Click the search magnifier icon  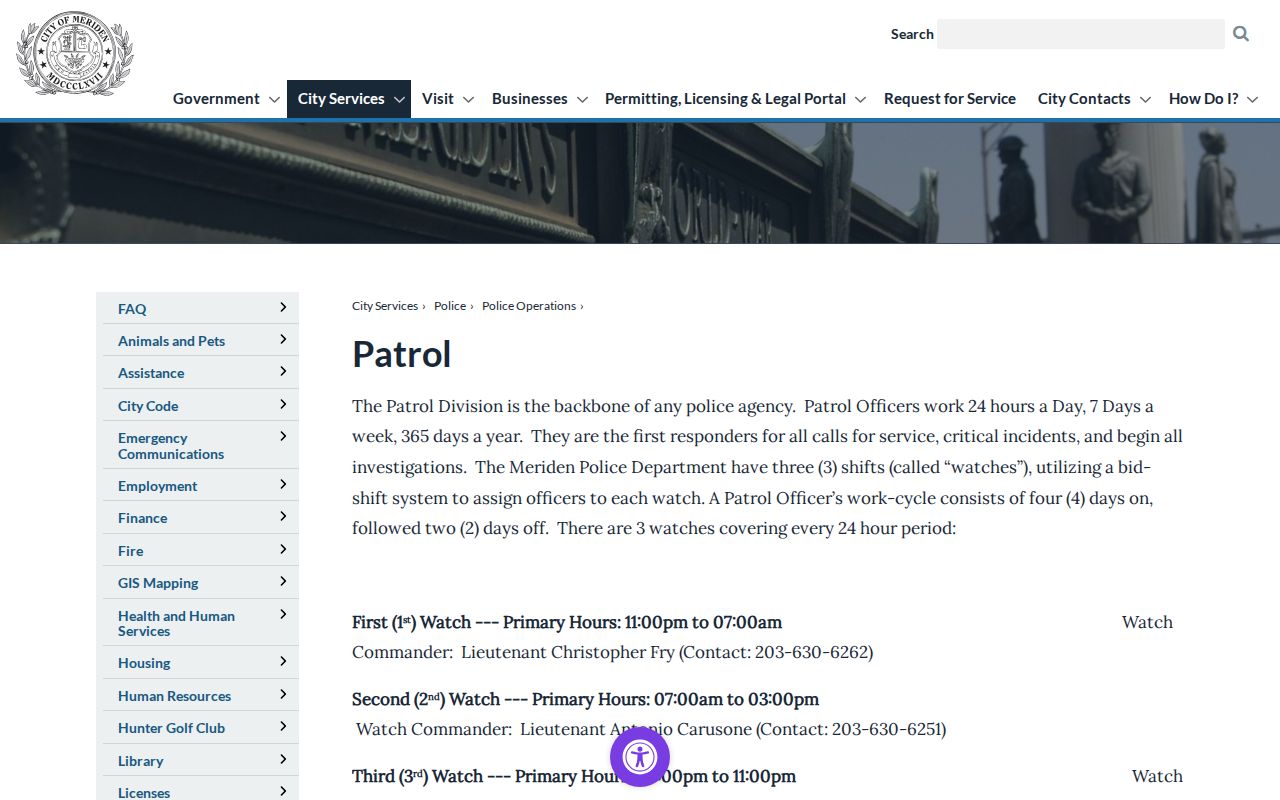click(x=1241, y=34)
